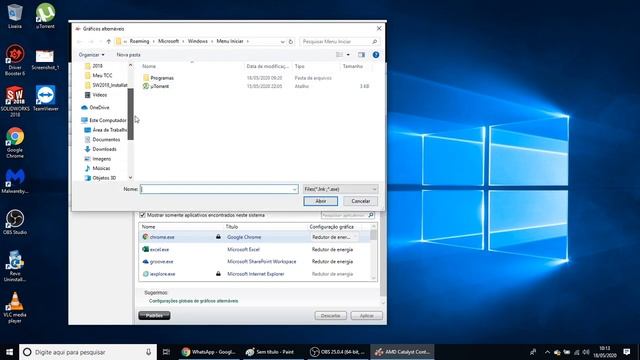Click the Aplicar button
The width and height of the screenshot is (640, 360).
pyautogui.click(x=367, y=316)
